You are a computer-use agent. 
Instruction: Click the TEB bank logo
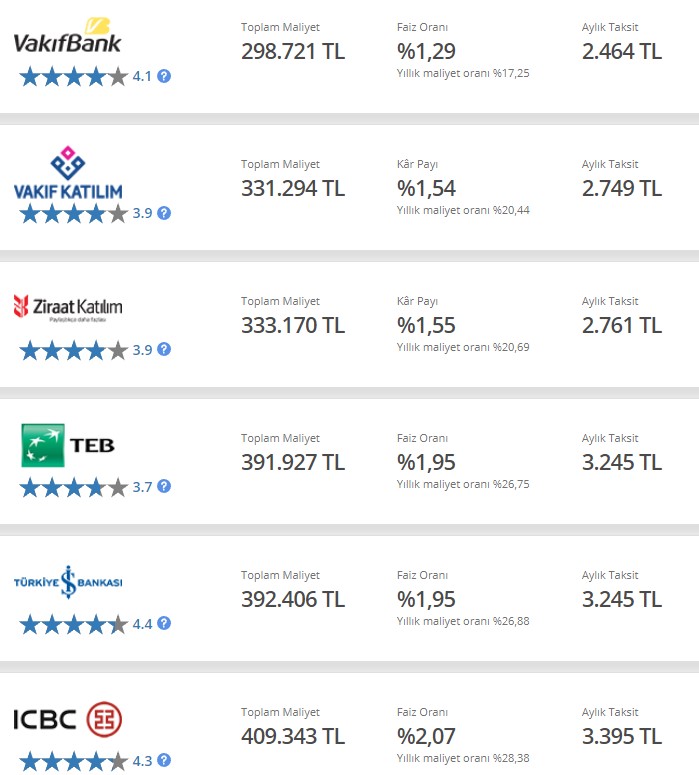(68, 445)
